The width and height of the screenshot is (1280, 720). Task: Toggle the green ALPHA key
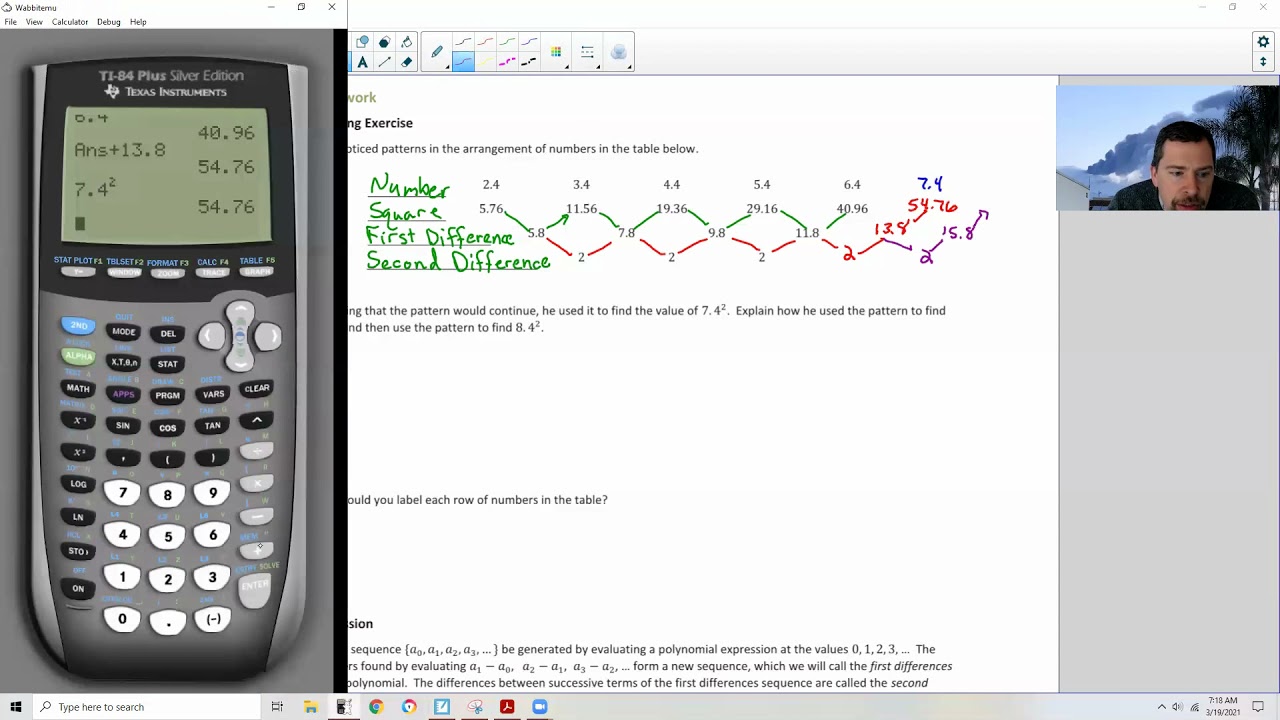78,356
